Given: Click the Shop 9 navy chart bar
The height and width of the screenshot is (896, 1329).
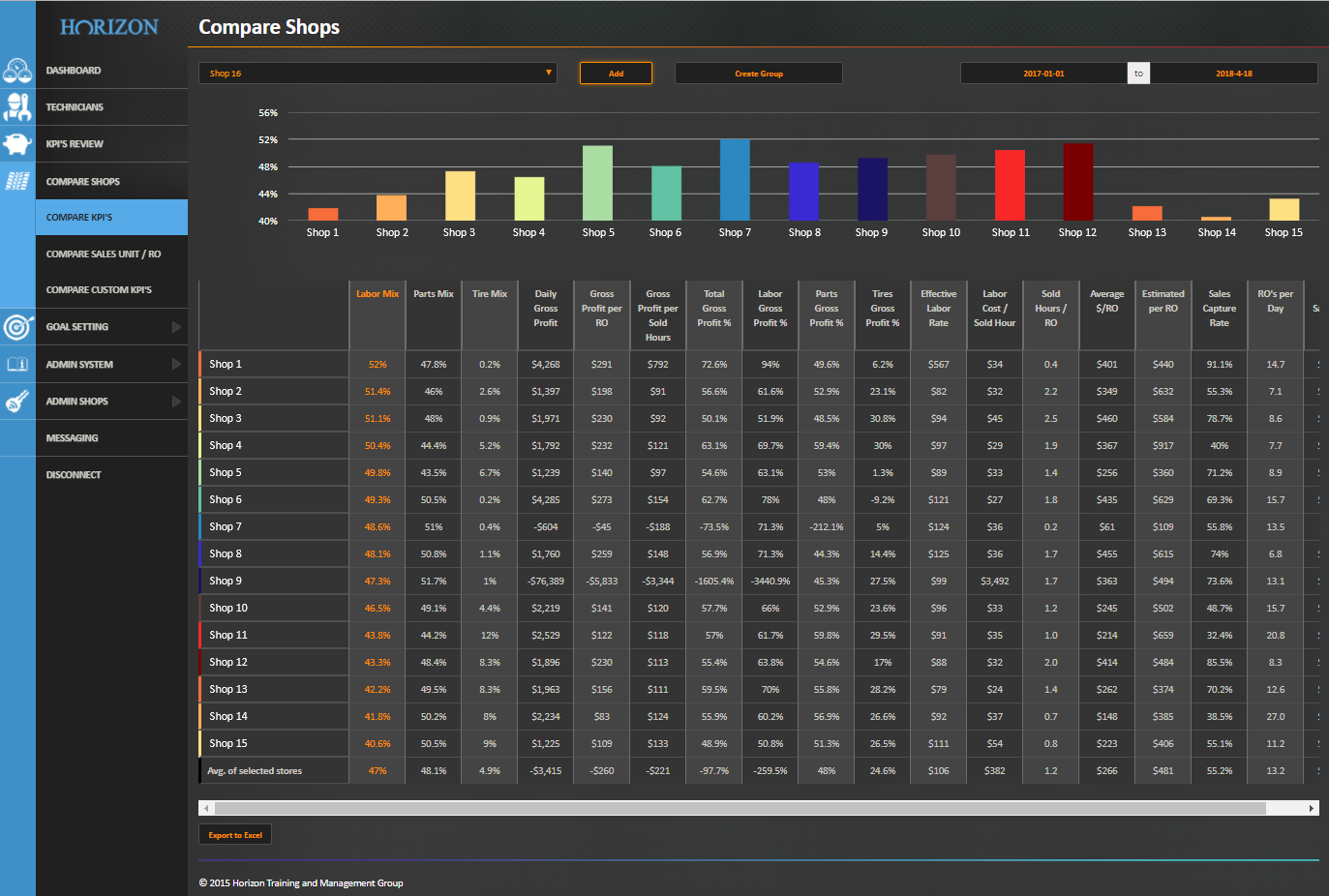Looking at the screenshot, I should click(x=872, y=190).
